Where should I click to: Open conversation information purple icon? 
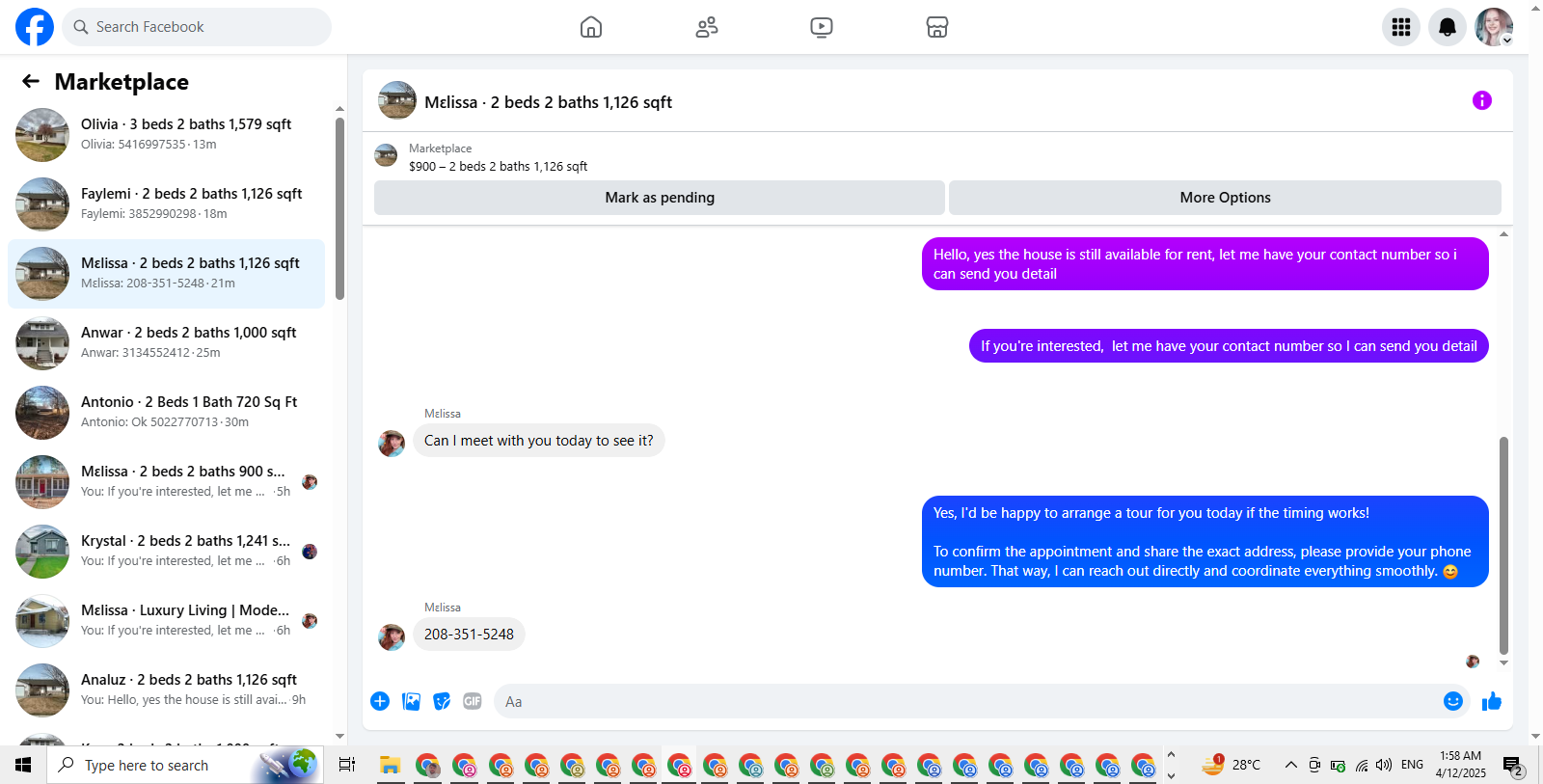click(1482, 100)
